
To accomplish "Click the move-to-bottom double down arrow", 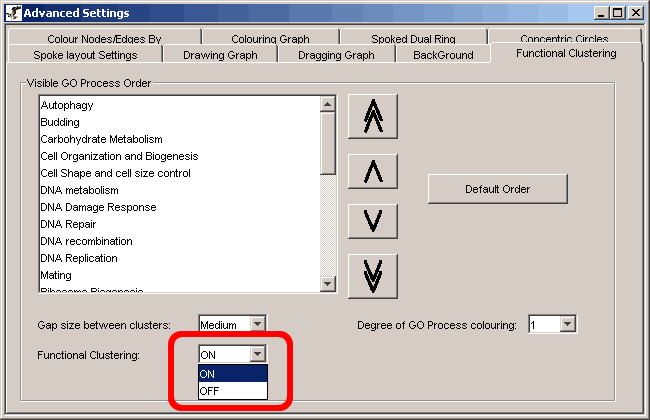I will click(x=373, y=275).
